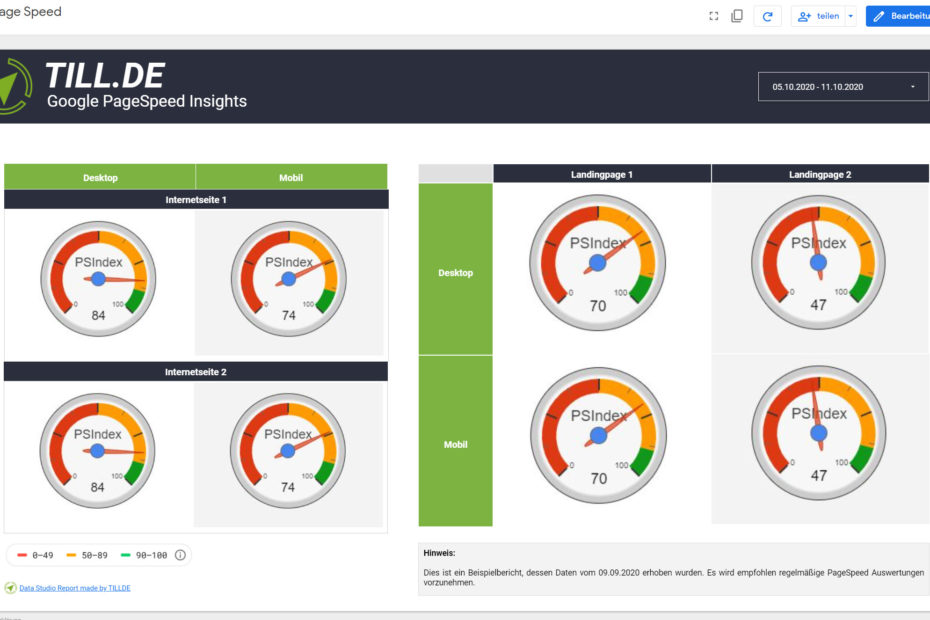Open edit mode with Bearbeiten button
930x620 pixels.
coord(898,16)
